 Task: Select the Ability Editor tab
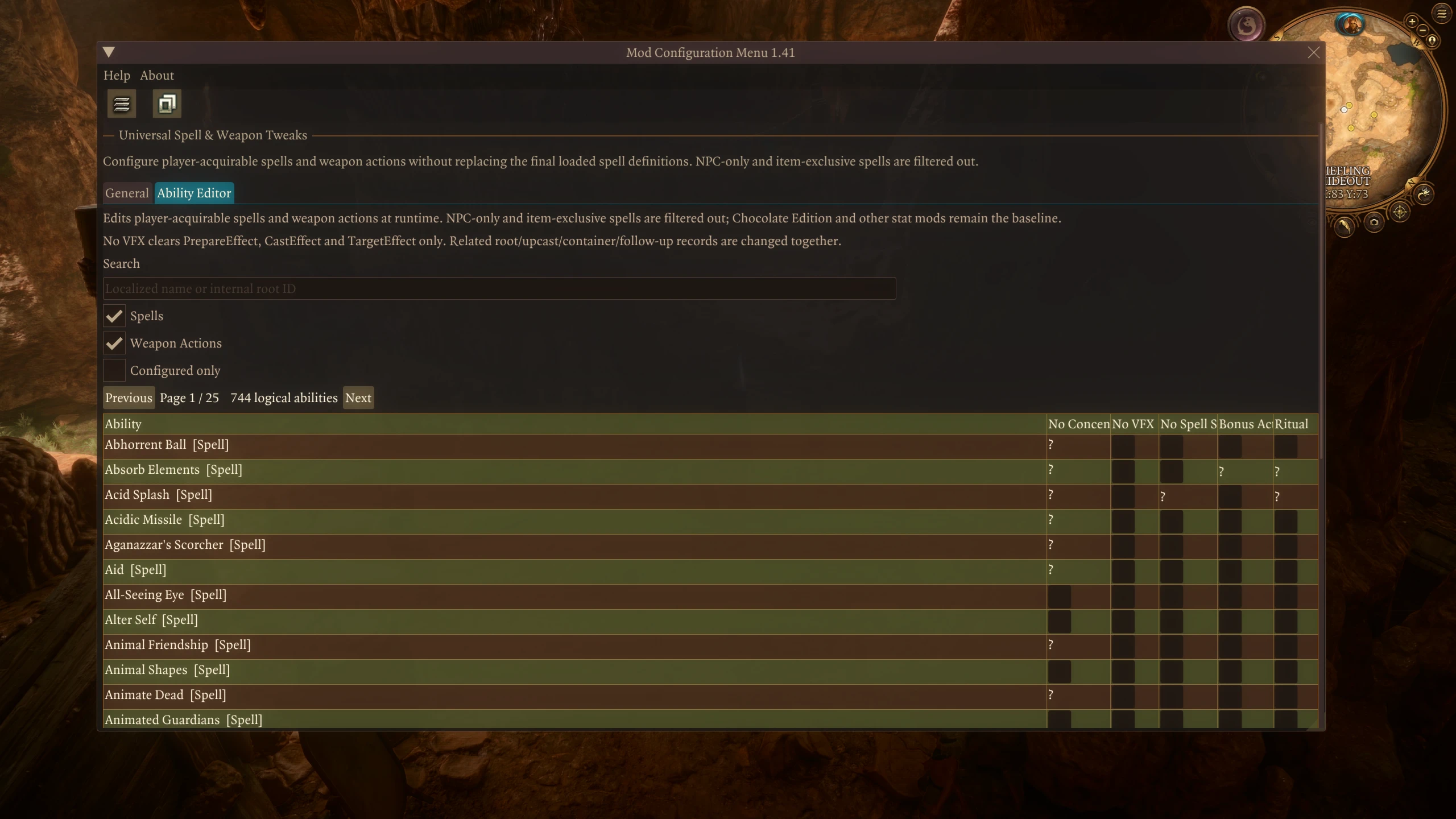[x=195, y=193]
